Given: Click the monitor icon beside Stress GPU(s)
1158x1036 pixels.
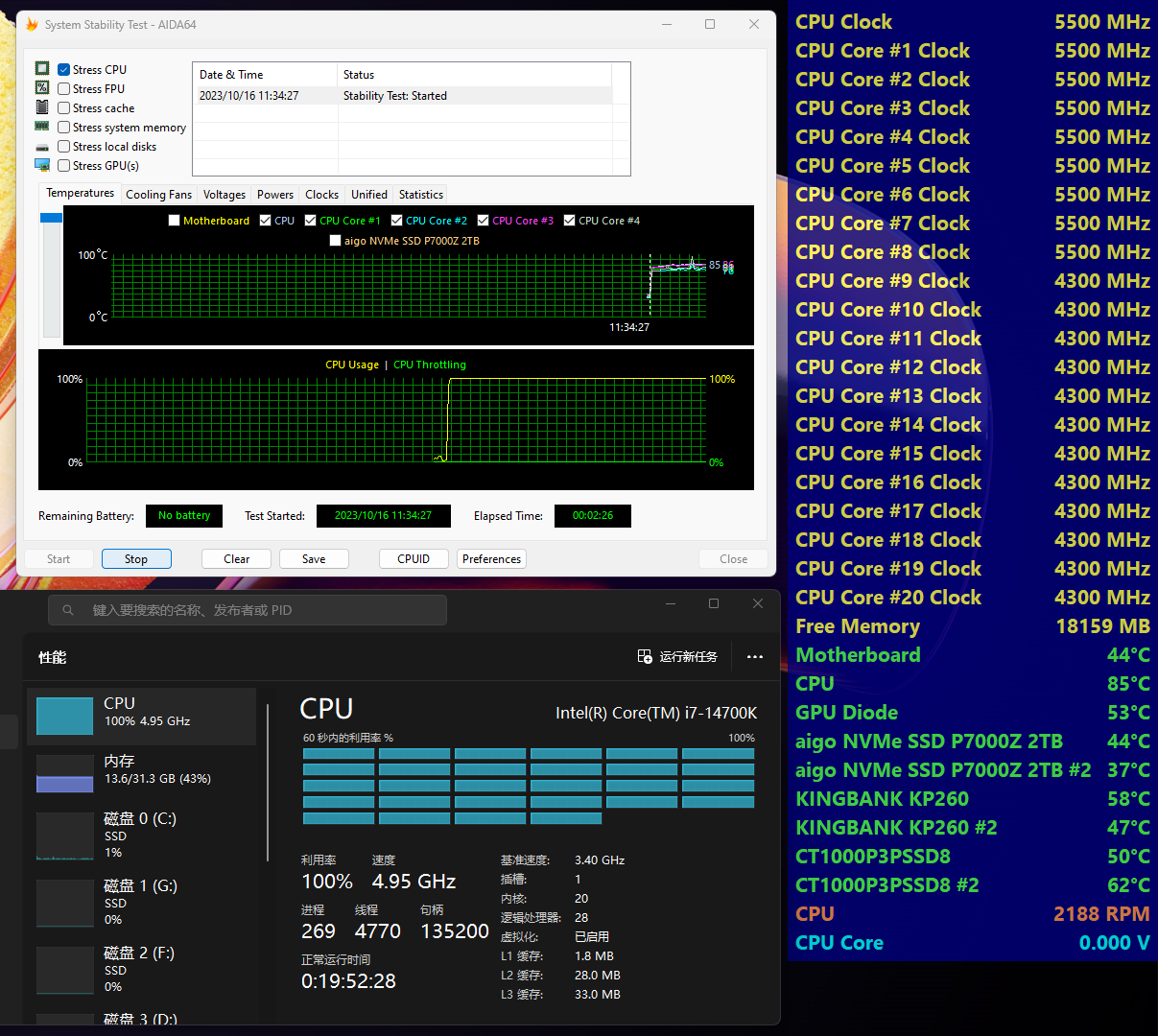Looking at the screenshot, I should pos(42,165).
